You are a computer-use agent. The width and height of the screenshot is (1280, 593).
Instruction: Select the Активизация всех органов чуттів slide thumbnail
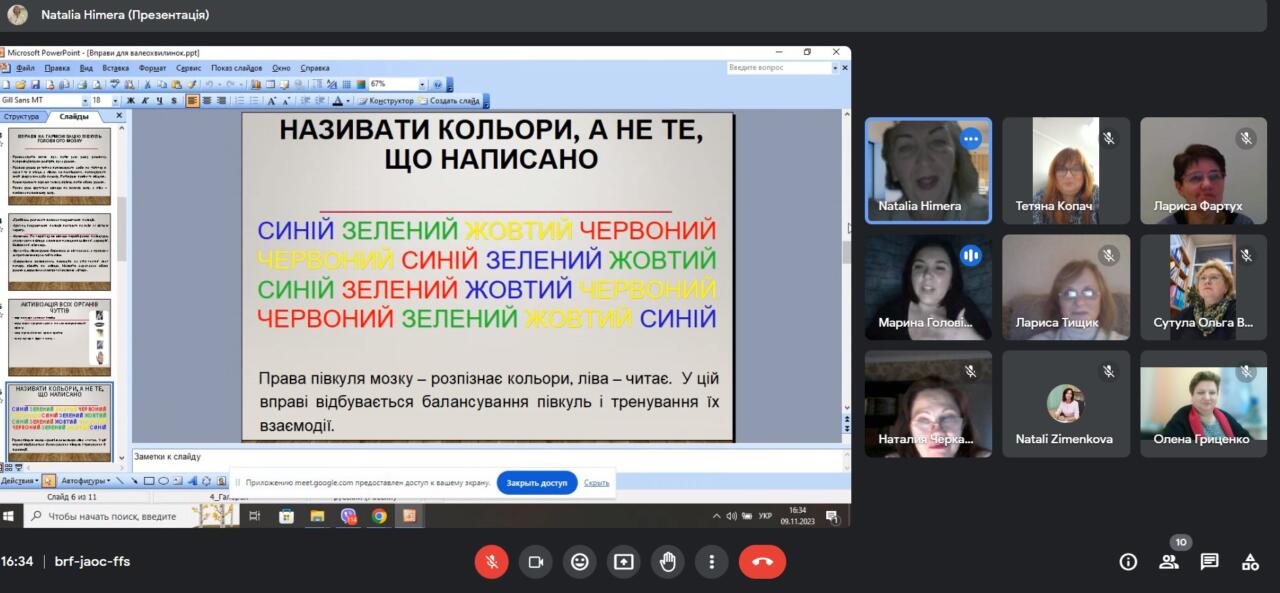click(x=59, y=337)
